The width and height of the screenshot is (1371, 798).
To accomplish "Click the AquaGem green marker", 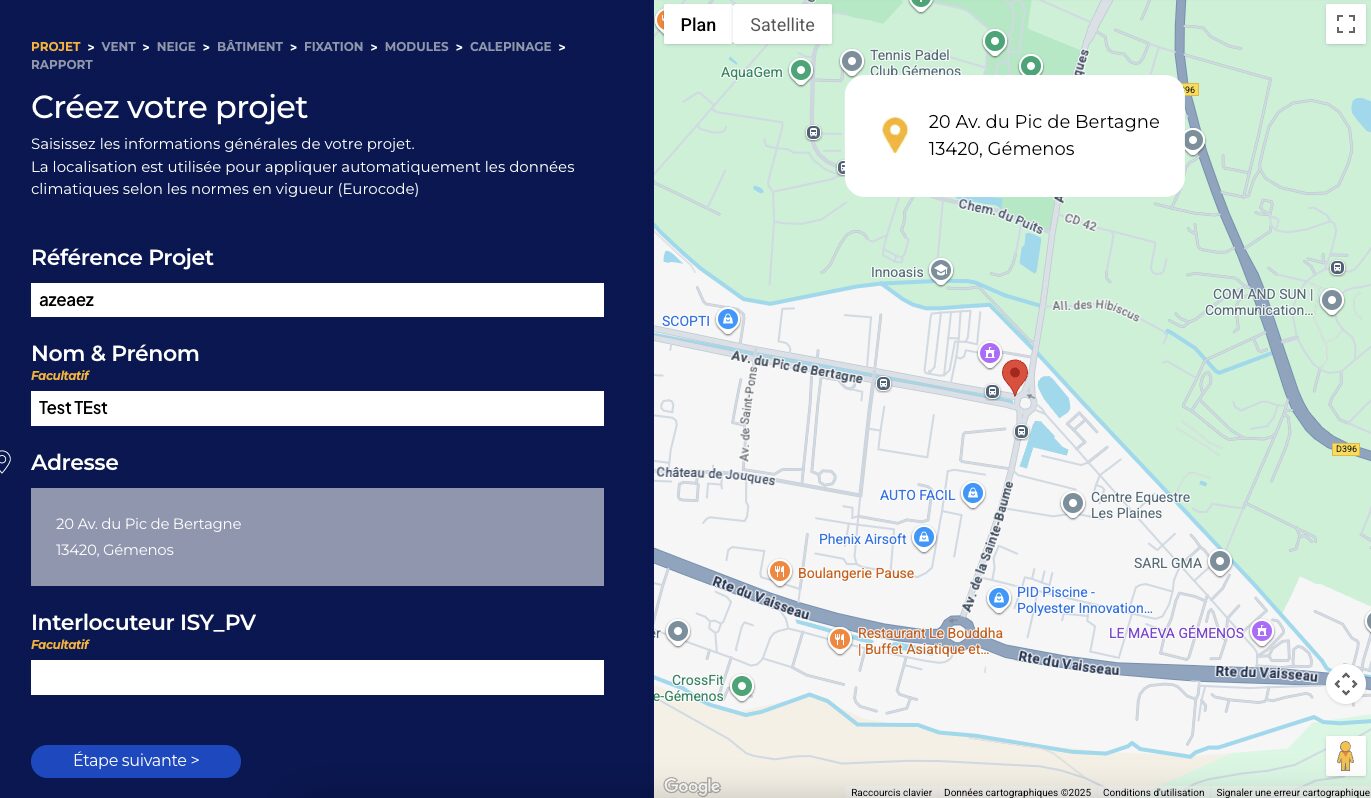I will coord(800,71).
